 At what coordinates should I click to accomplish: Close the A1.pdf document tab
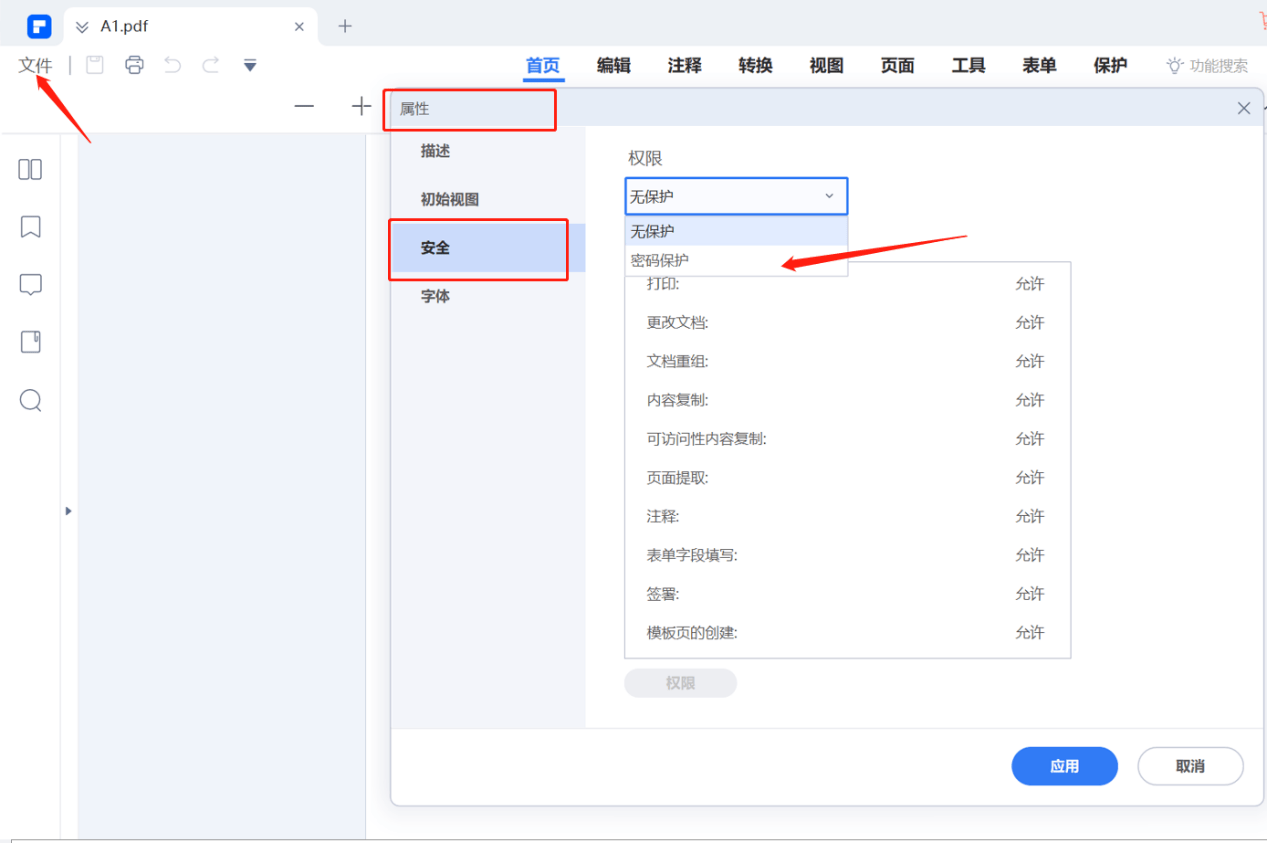299,27
